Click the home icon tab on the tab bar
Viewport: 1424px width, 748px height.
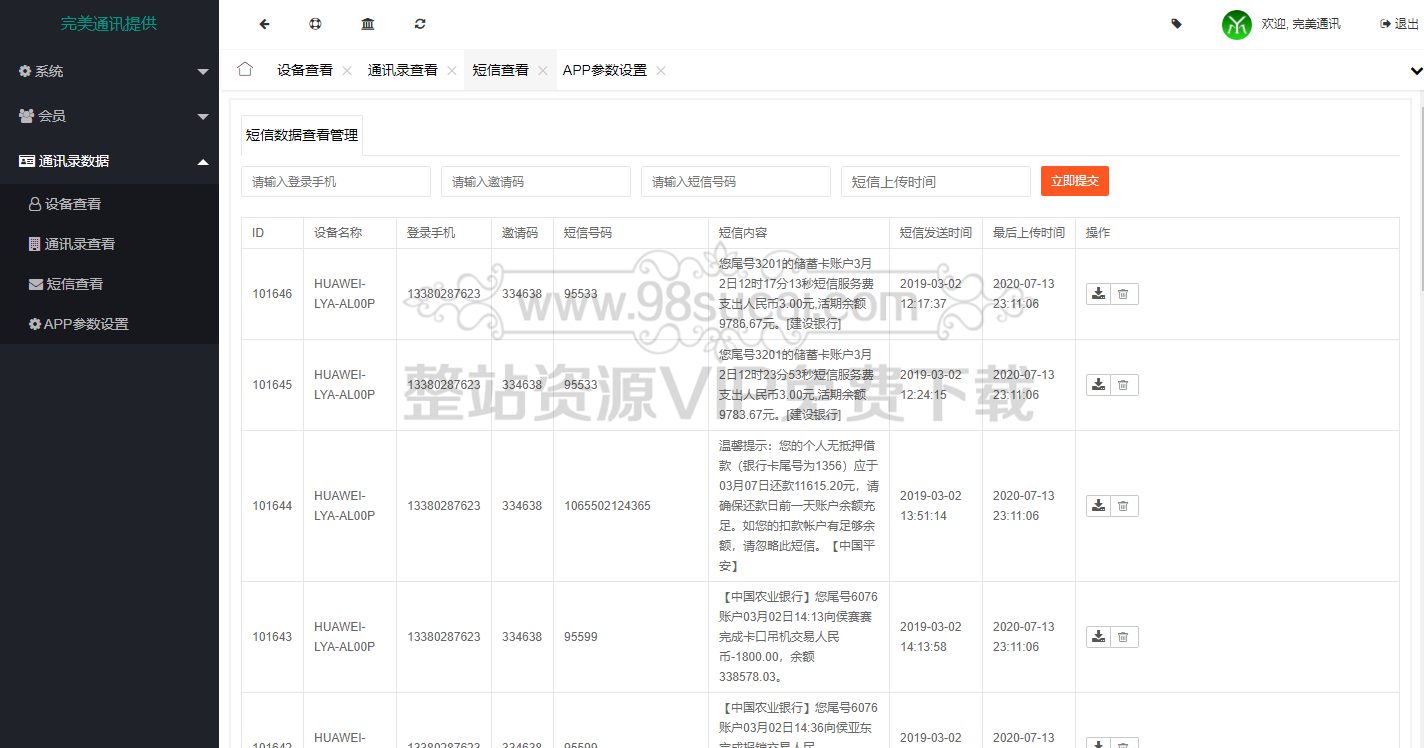coord(244,69)
